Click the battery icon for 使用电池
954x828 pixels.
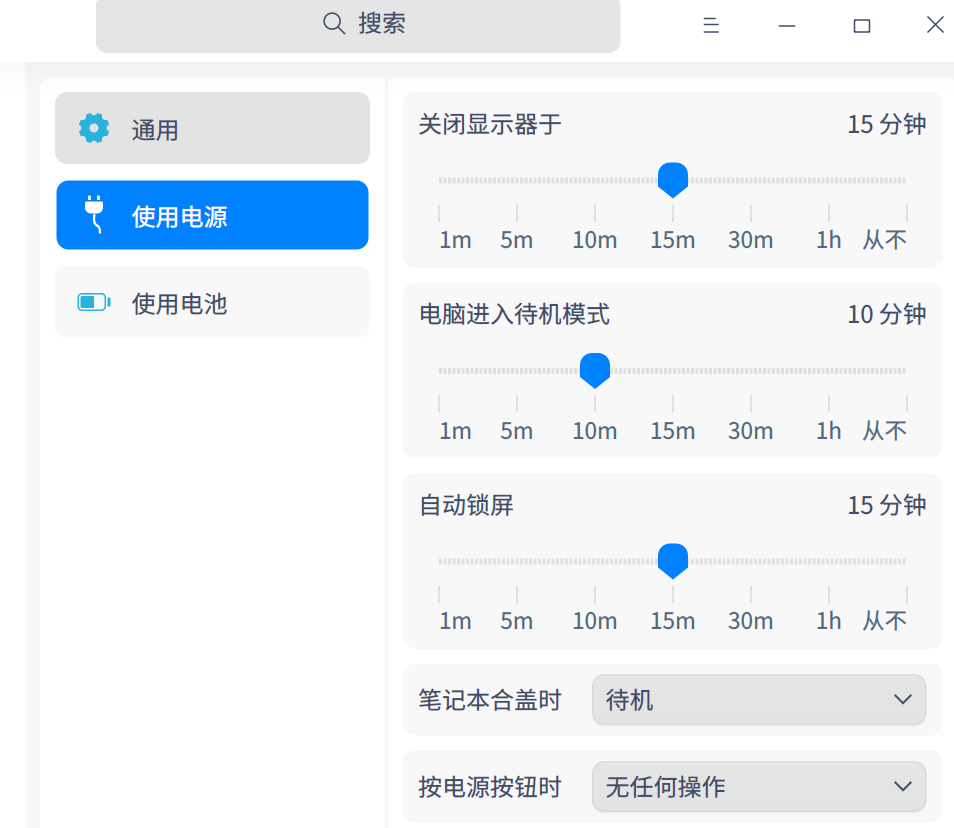pos(94,302)
